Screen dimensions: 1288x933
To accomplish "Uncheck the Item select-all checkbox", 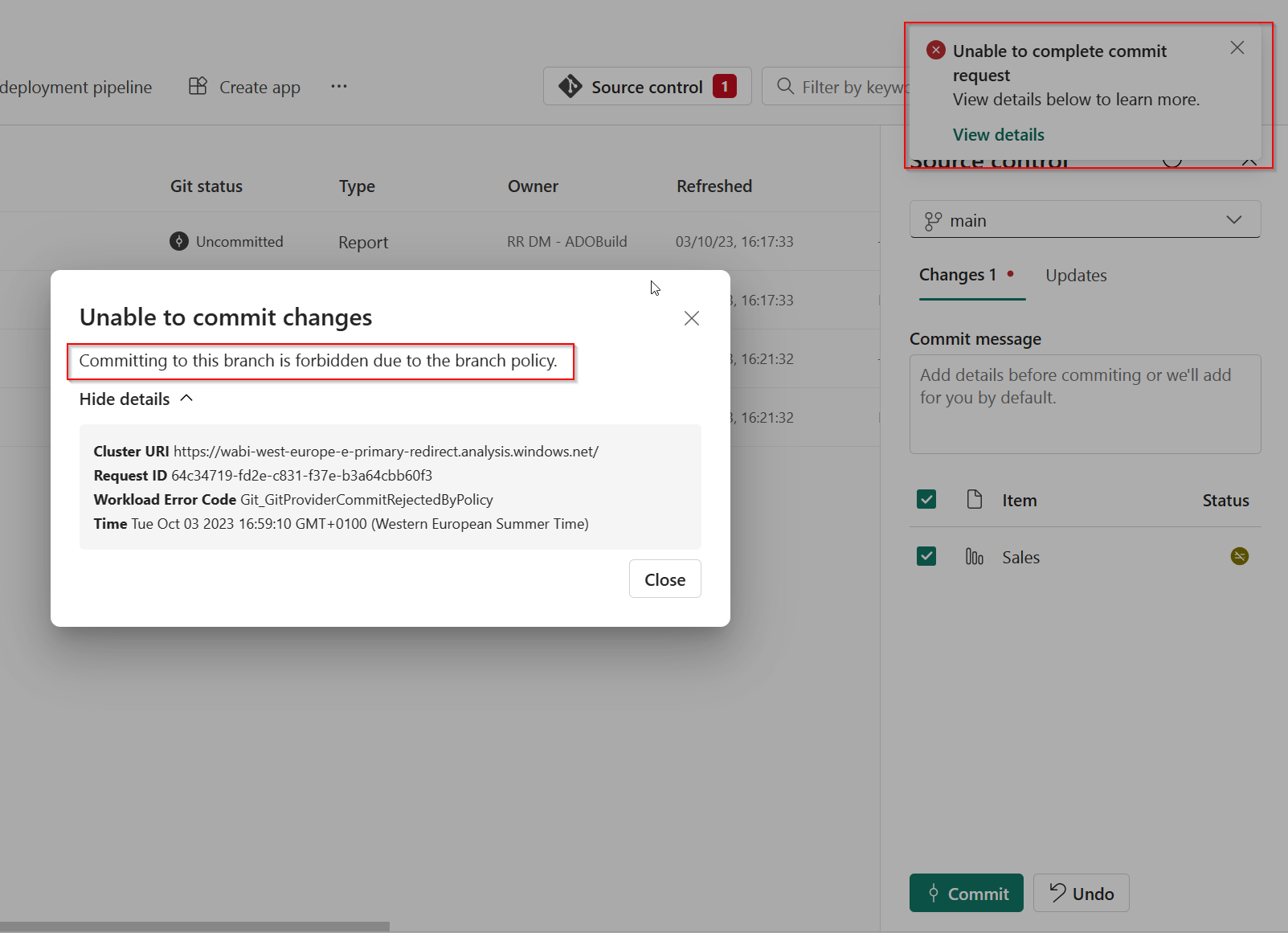I will [x=926, y=499].
